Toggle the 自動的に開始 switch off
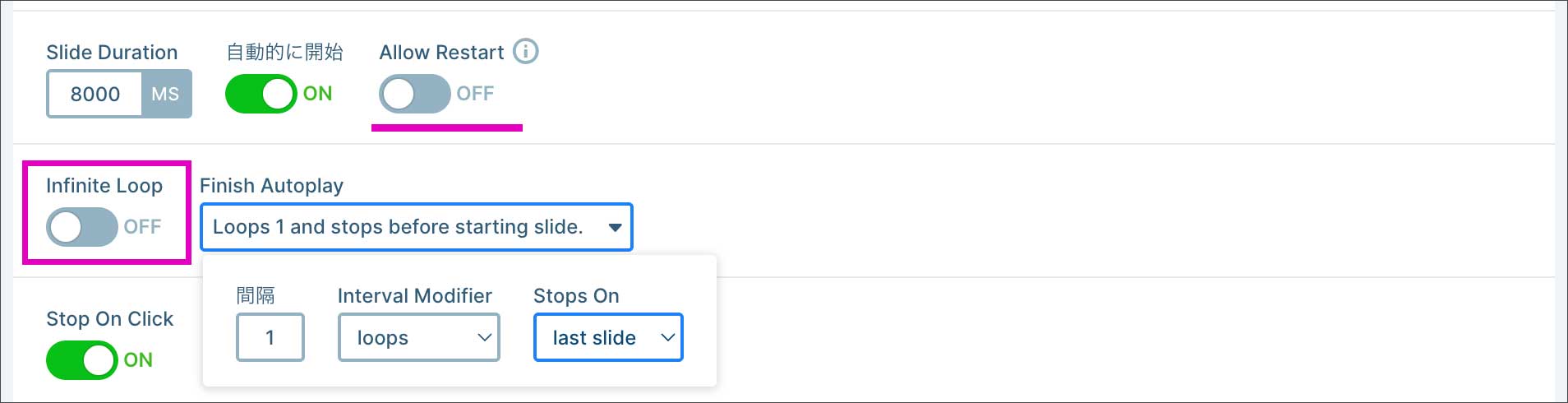 pos(261,94)
